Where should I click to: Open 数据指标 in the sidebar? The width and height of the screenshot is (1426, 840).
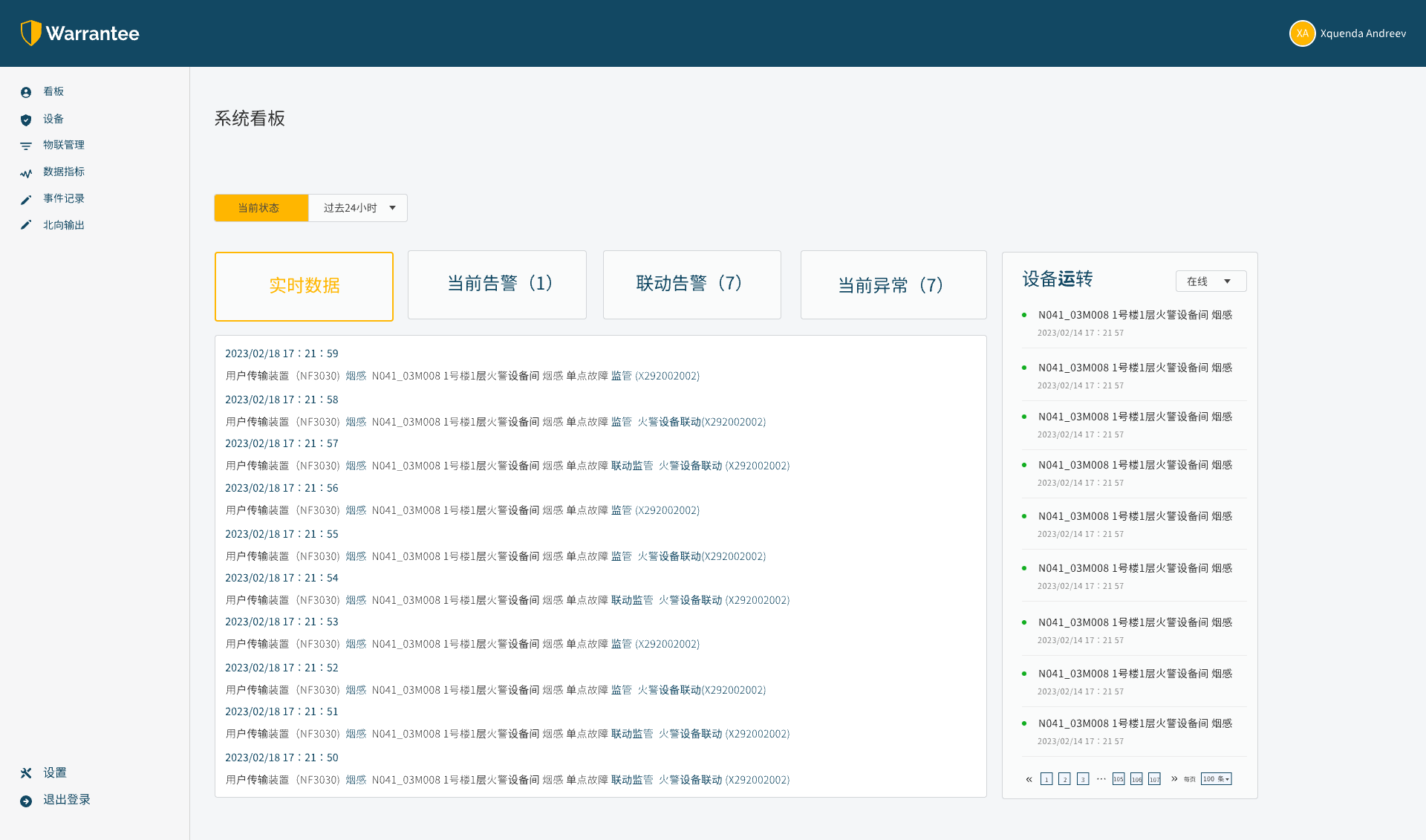click(64, 172)
